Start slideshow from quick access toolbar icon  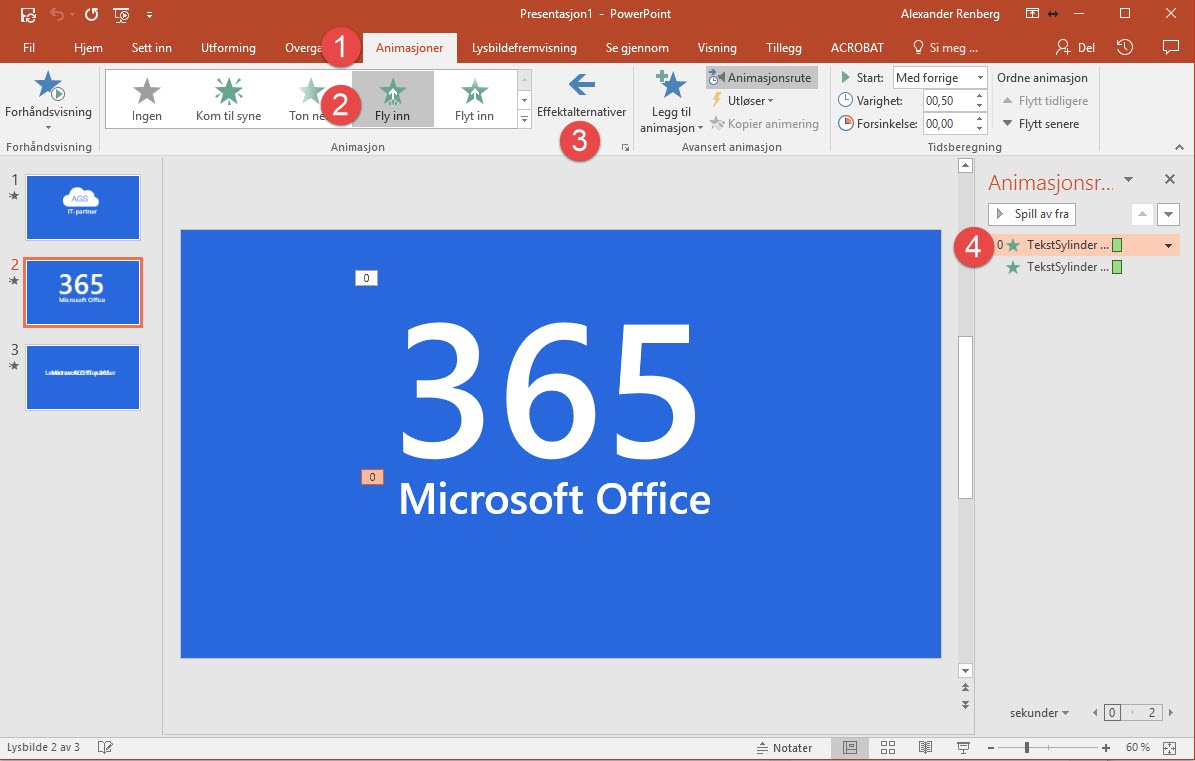(x=120, y=14)
